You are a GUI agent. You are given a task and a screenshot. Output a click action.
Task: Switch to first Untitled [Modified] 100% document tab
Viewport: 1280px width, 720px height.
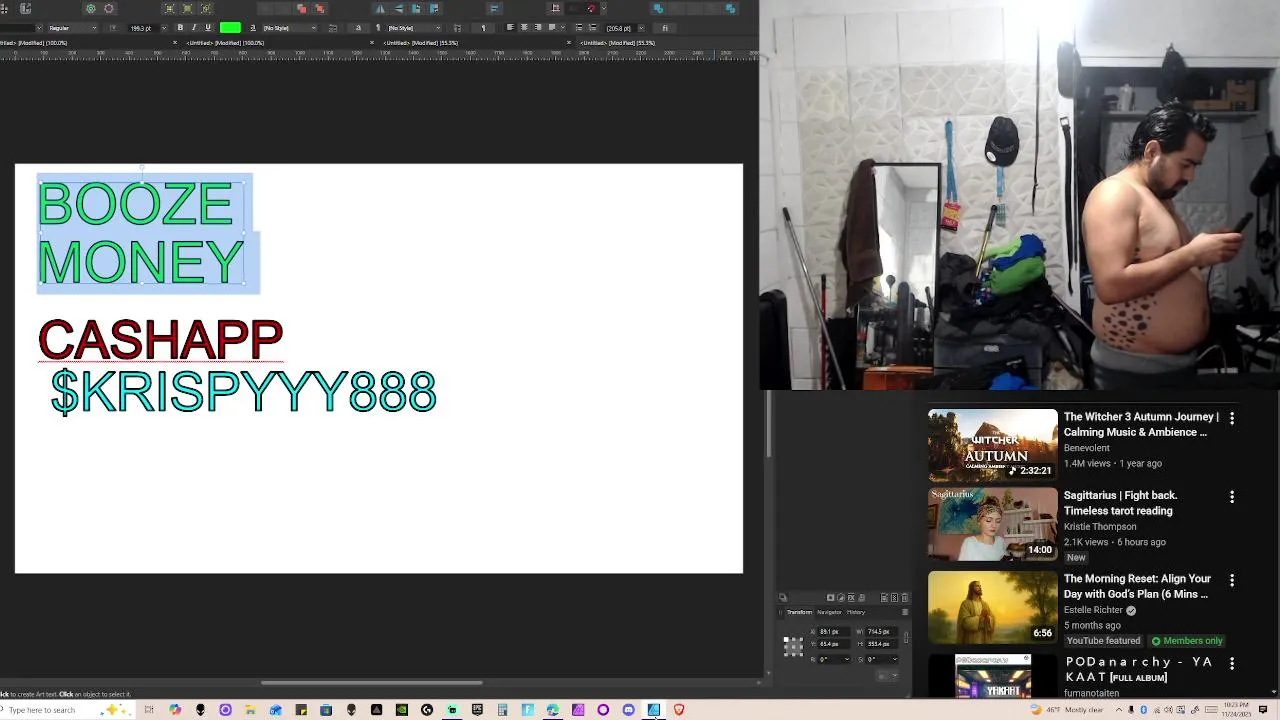(33, 43)
